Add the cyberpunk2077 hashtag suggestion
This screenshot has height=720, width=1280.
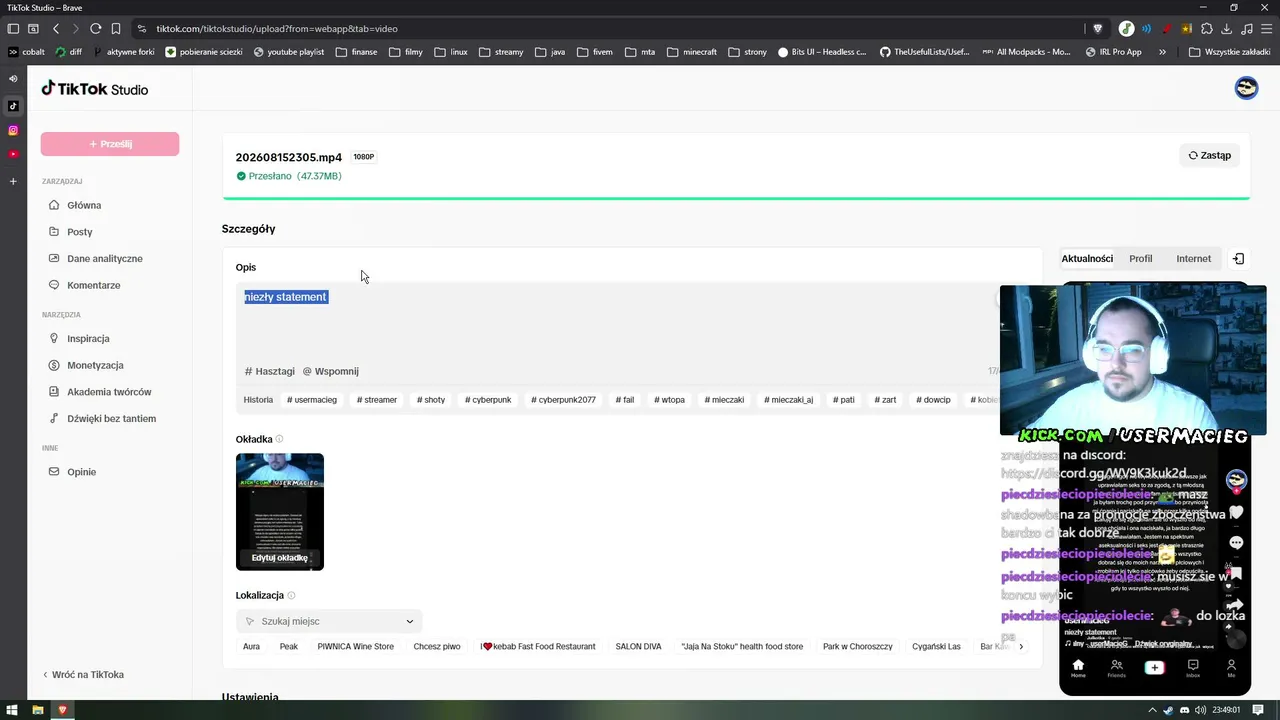click(564, 400)
